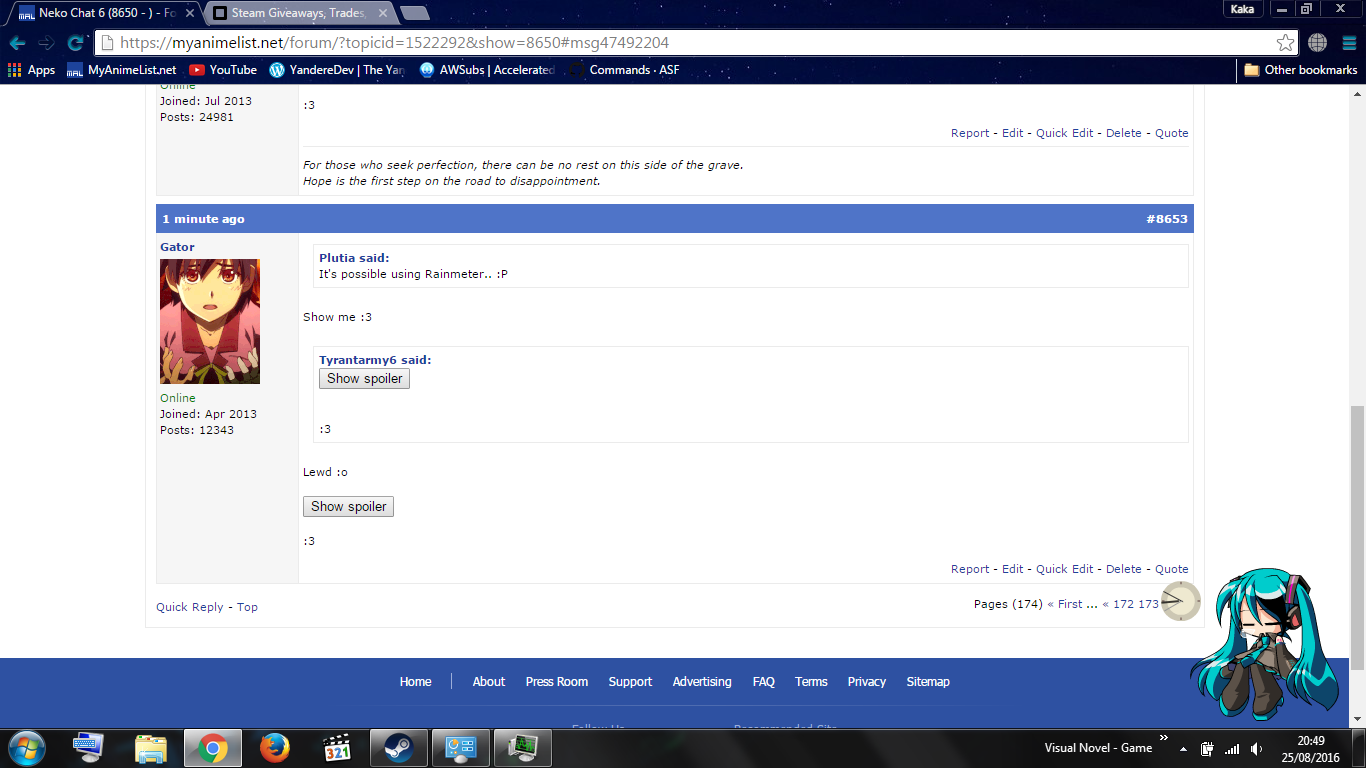Quote post #8653 by Gator
1366x768 pixels.
click(x=1172, y=569)
